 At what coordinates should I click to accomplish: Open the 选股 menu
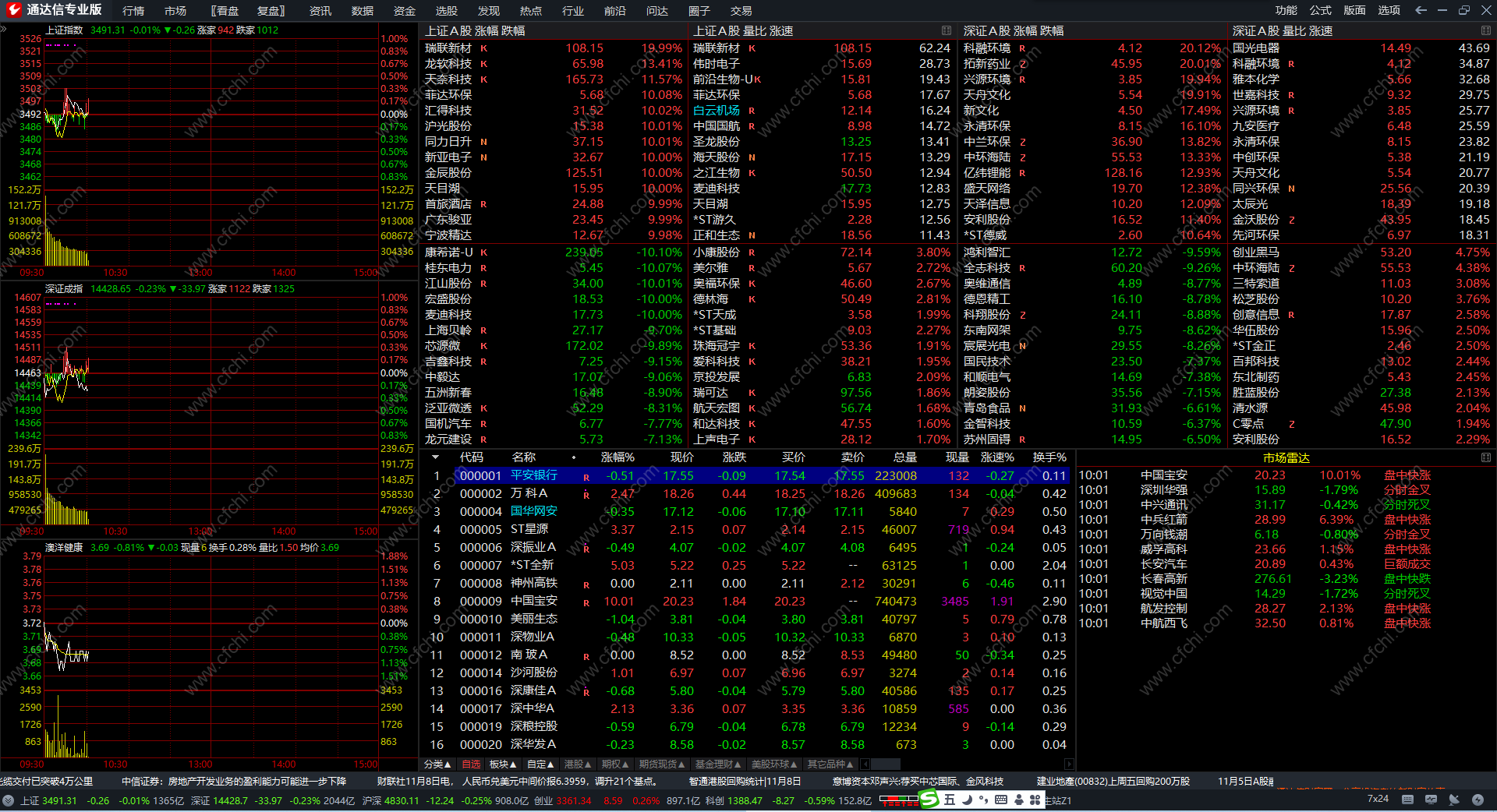(447, 11)
